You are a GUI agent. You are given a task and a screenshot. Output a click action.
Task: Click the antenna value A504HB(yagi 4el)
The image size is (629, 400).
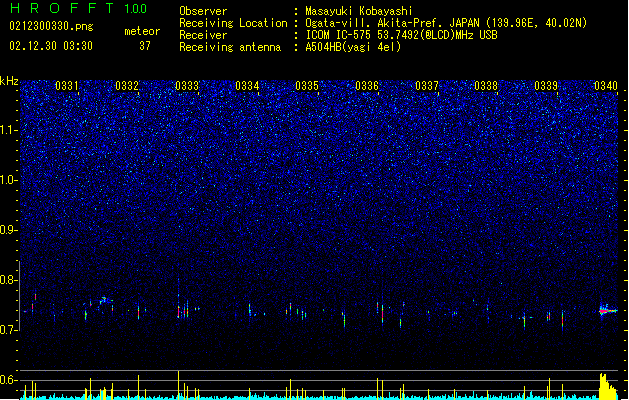point(353,47)
